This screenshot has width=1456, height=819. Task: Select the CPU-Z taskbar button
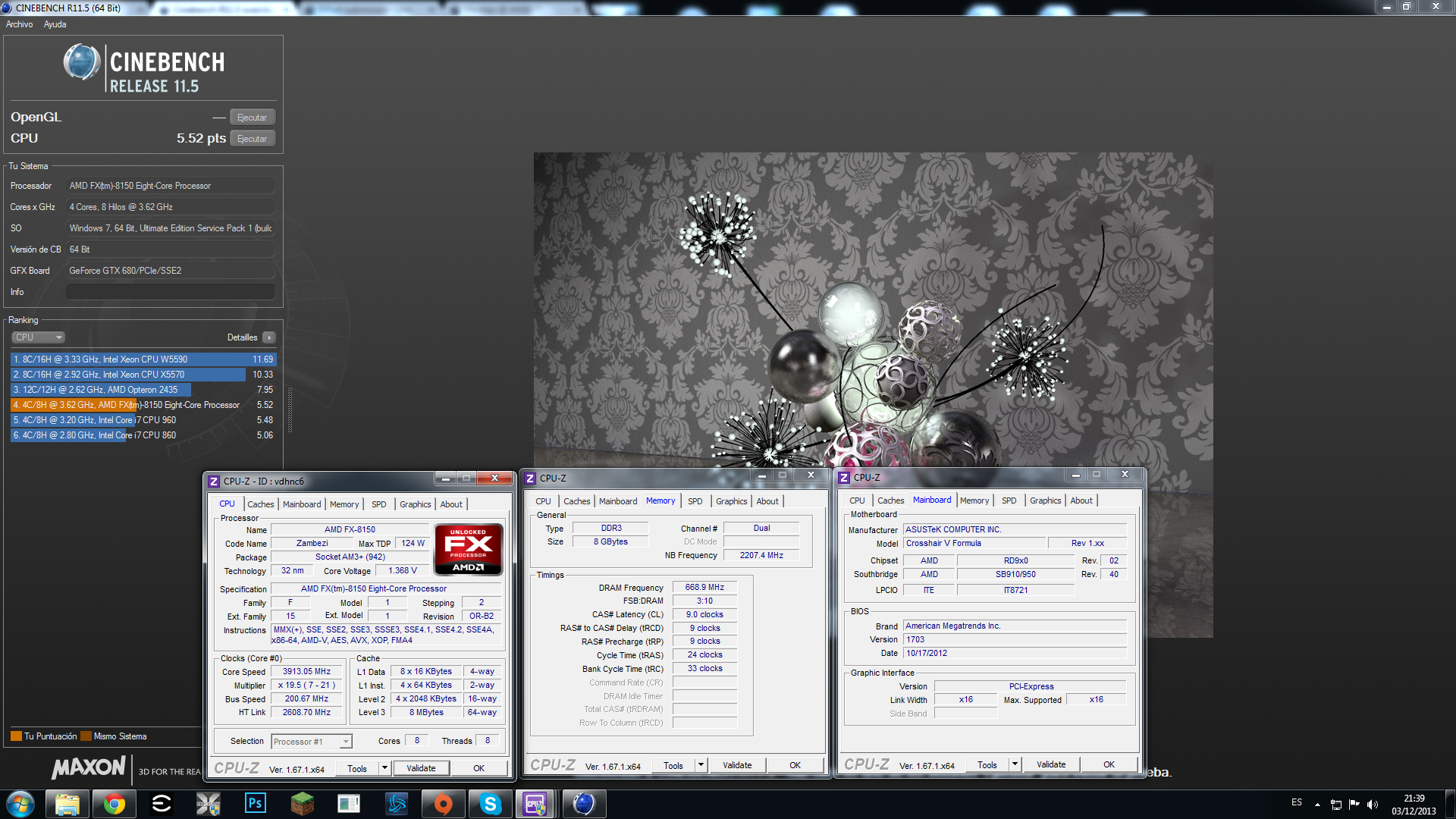(536, 804)
